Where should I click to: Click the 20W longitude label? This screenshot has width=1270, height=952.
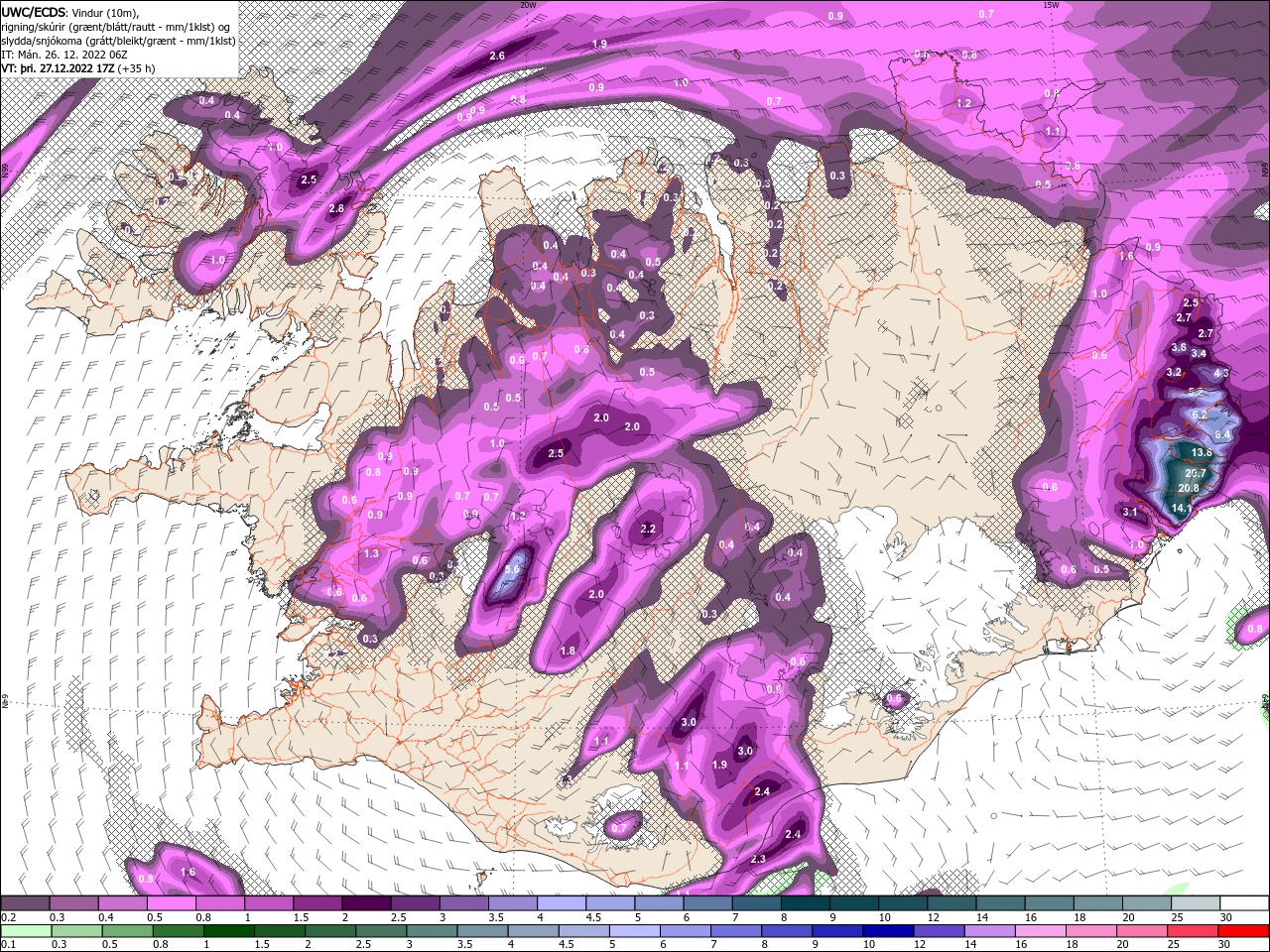(528, 5)
